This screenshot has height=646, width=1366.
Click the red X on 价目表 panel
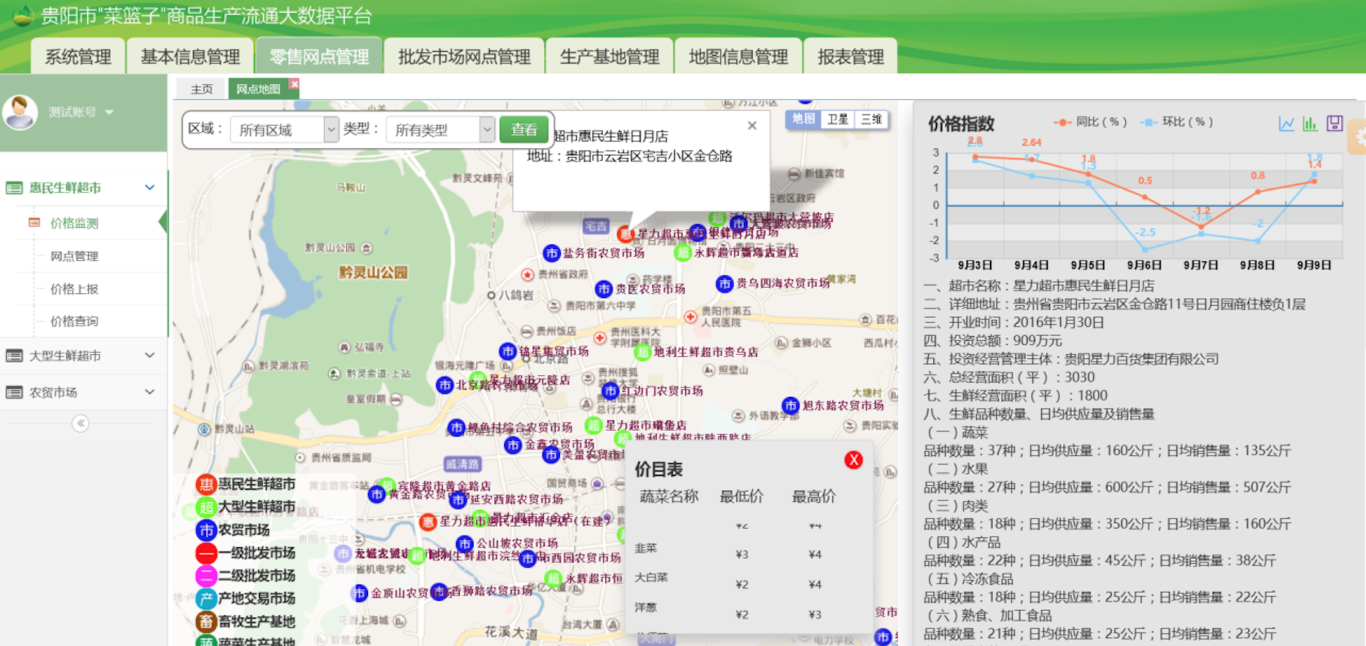click(x=853, y=460)
